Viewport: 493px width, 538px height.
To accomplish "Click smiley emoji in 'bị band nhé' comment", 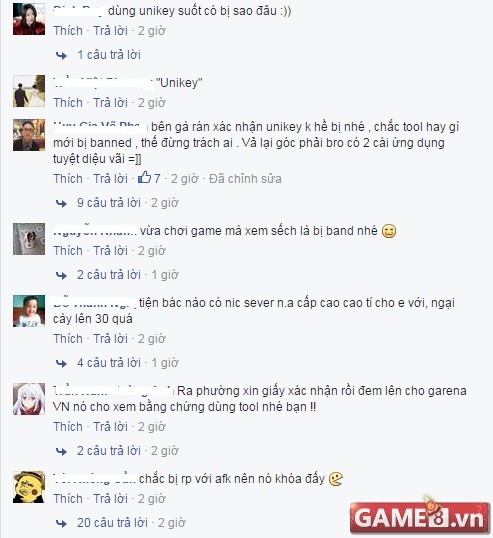I will coord(389,231).
